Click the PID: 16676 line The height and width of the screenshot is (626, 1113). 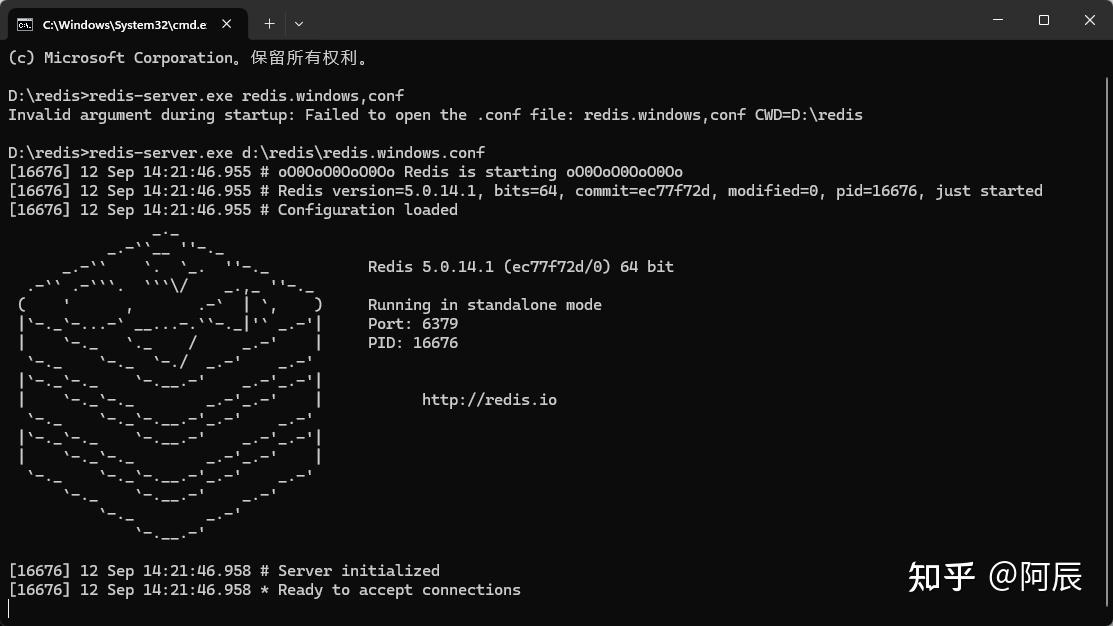click(x=413, y=343)
